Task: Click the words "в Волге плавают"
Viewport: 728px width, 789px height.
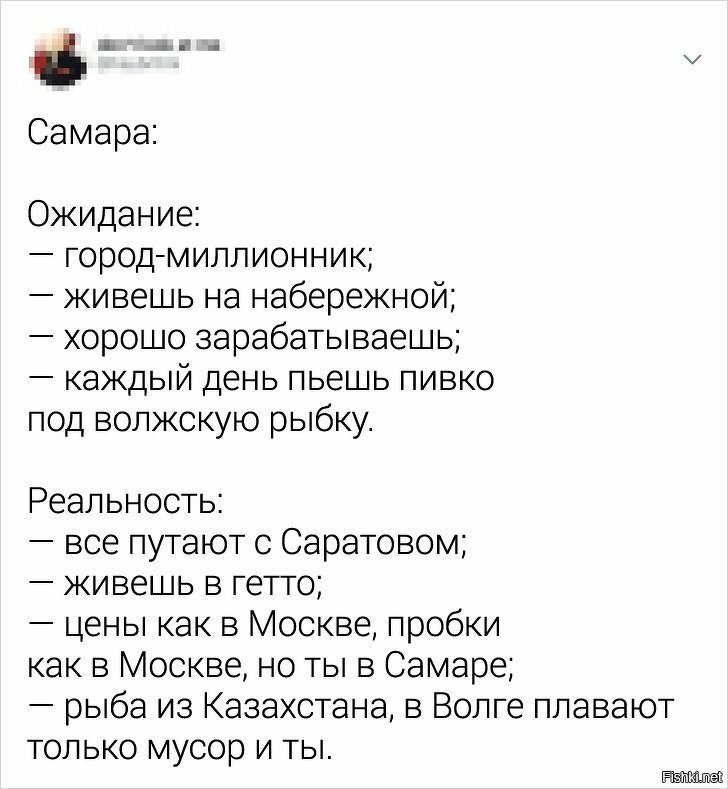Action: tap(538, 709)
